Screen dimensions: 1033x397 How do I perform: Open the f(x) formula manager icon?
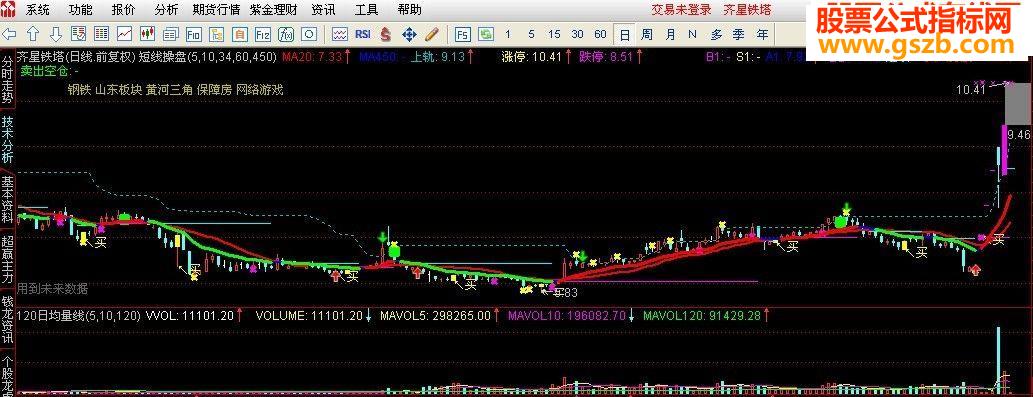[286, 34]
